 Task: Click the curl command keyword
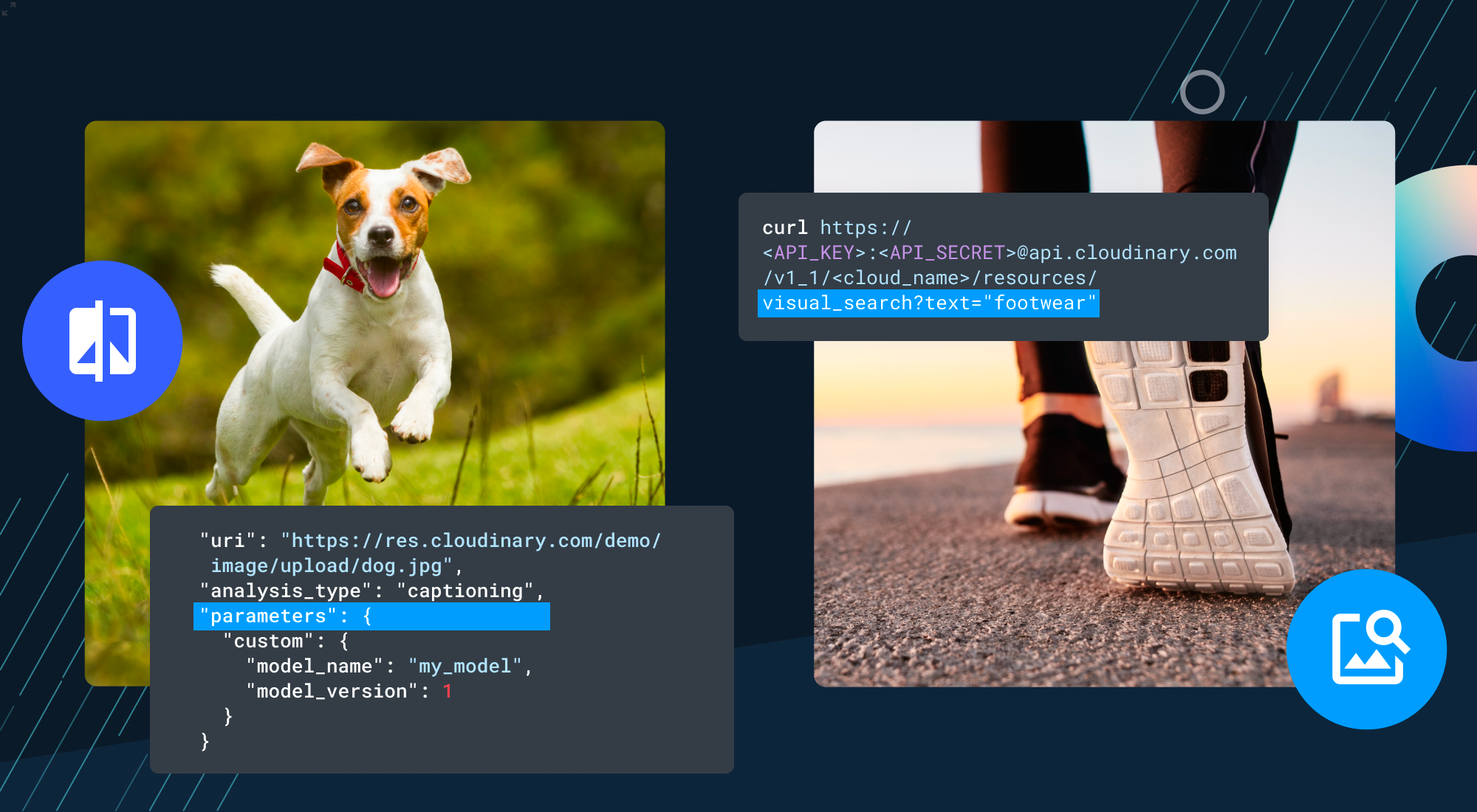[784, 228]
